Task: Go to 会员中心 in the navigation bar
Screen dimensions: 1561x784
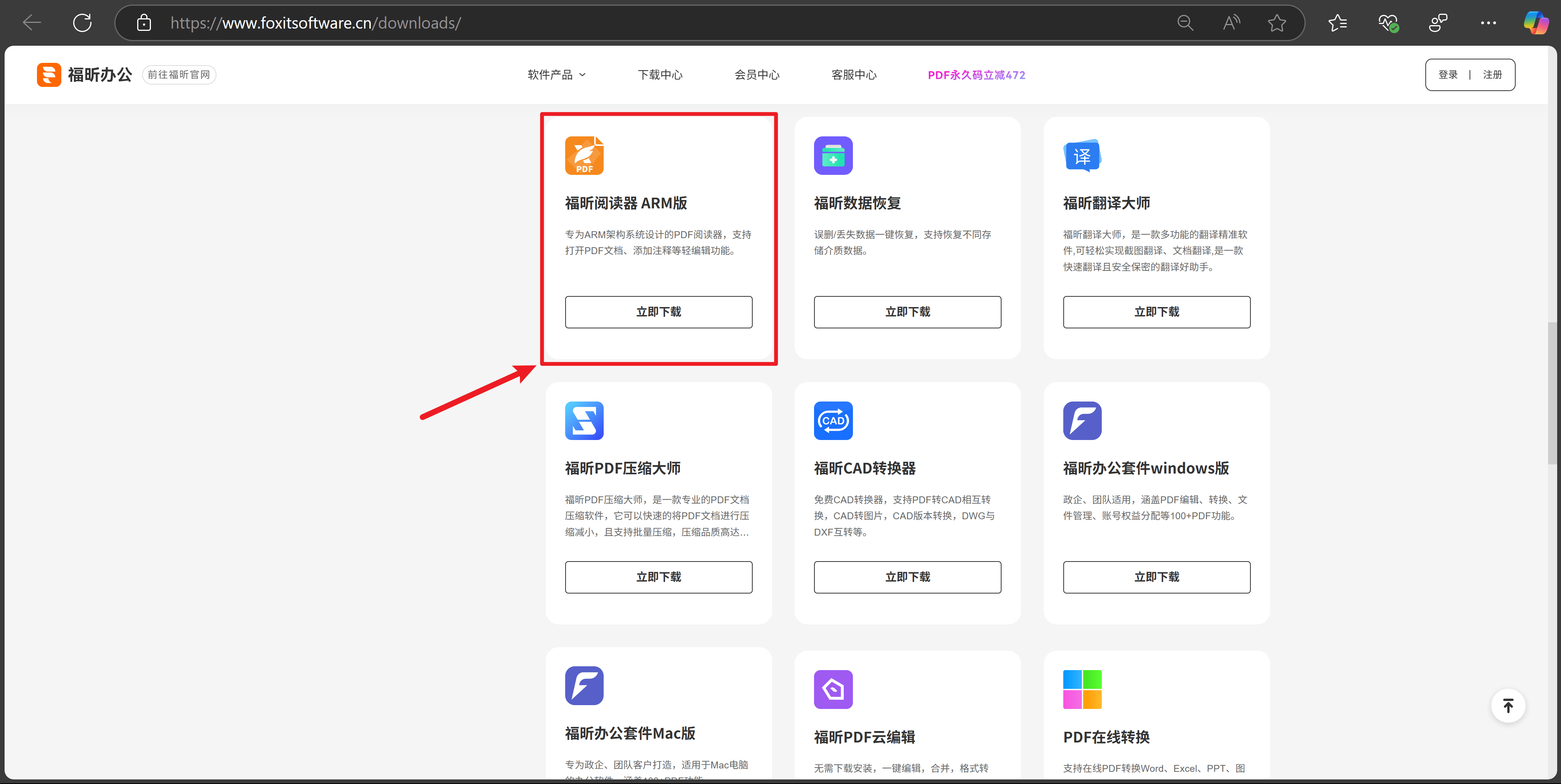Action: point(756,75)
